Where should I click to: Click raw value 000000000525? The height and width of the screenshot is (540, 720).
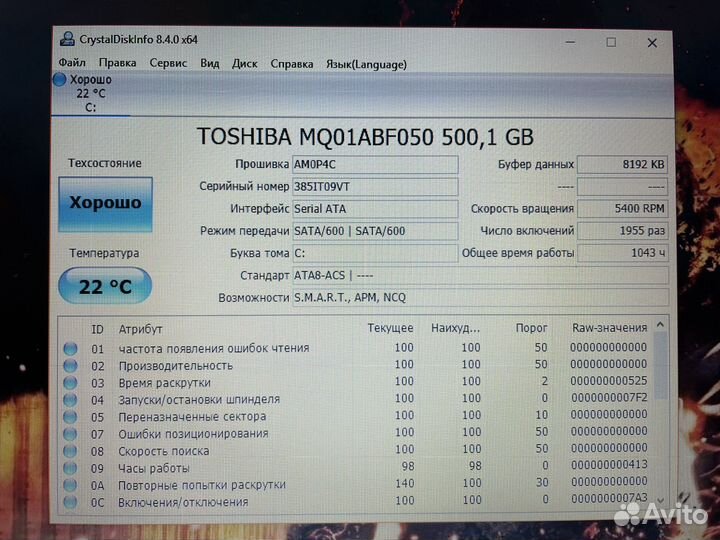[x=609, y=381]
